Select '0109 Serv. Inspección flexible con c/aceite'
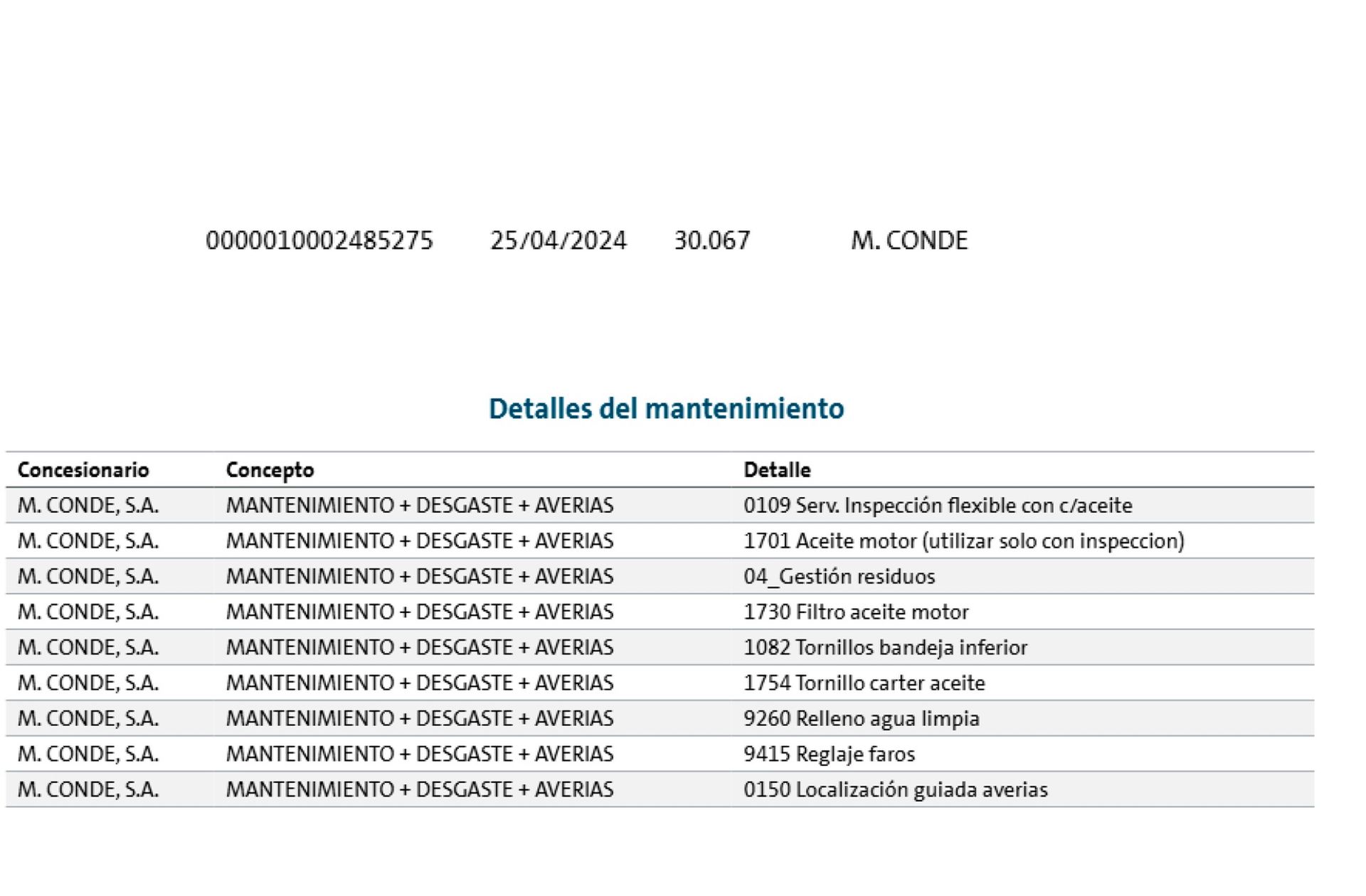The height and width of the screenshot is (896, 1366). pos(938,506)
